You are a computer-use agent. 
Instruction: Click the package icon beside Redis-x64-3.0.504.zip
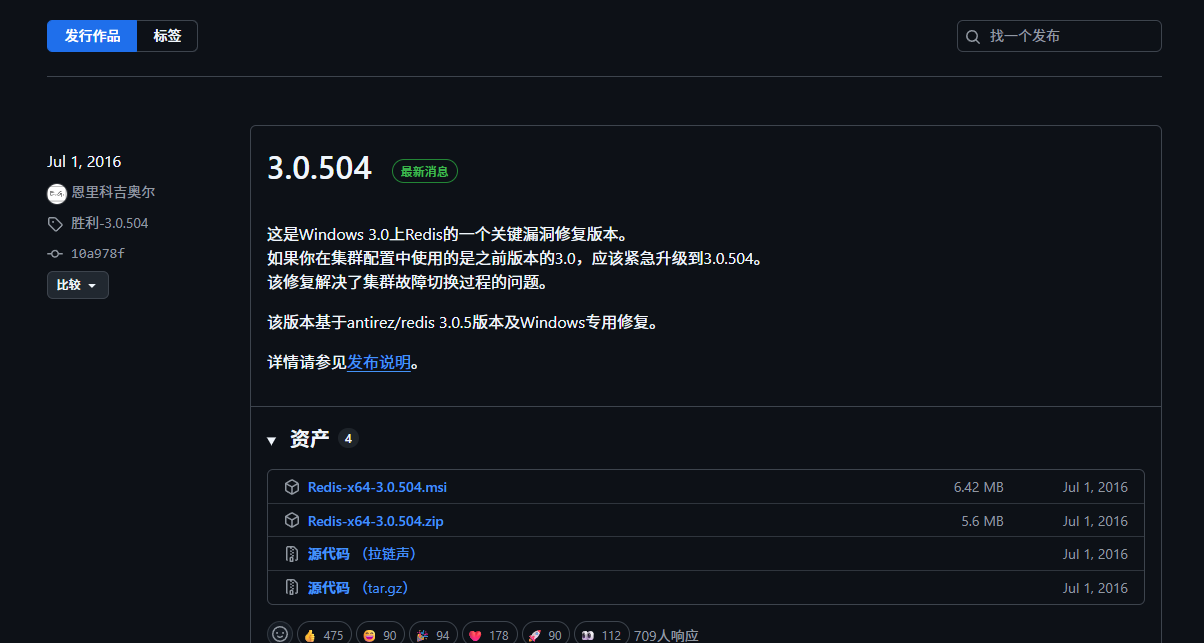pyautogui.click(x=291, y=520)
